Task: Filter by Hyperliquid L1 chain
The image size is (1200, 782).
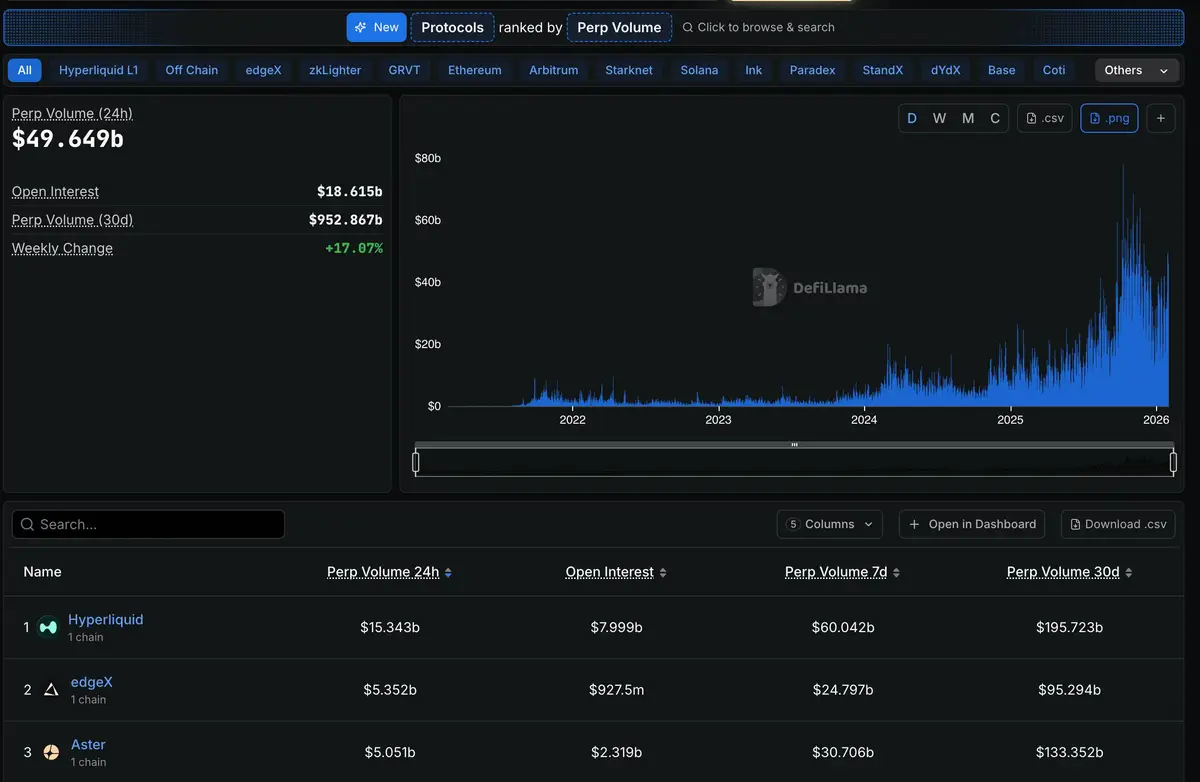Action: 98,70
